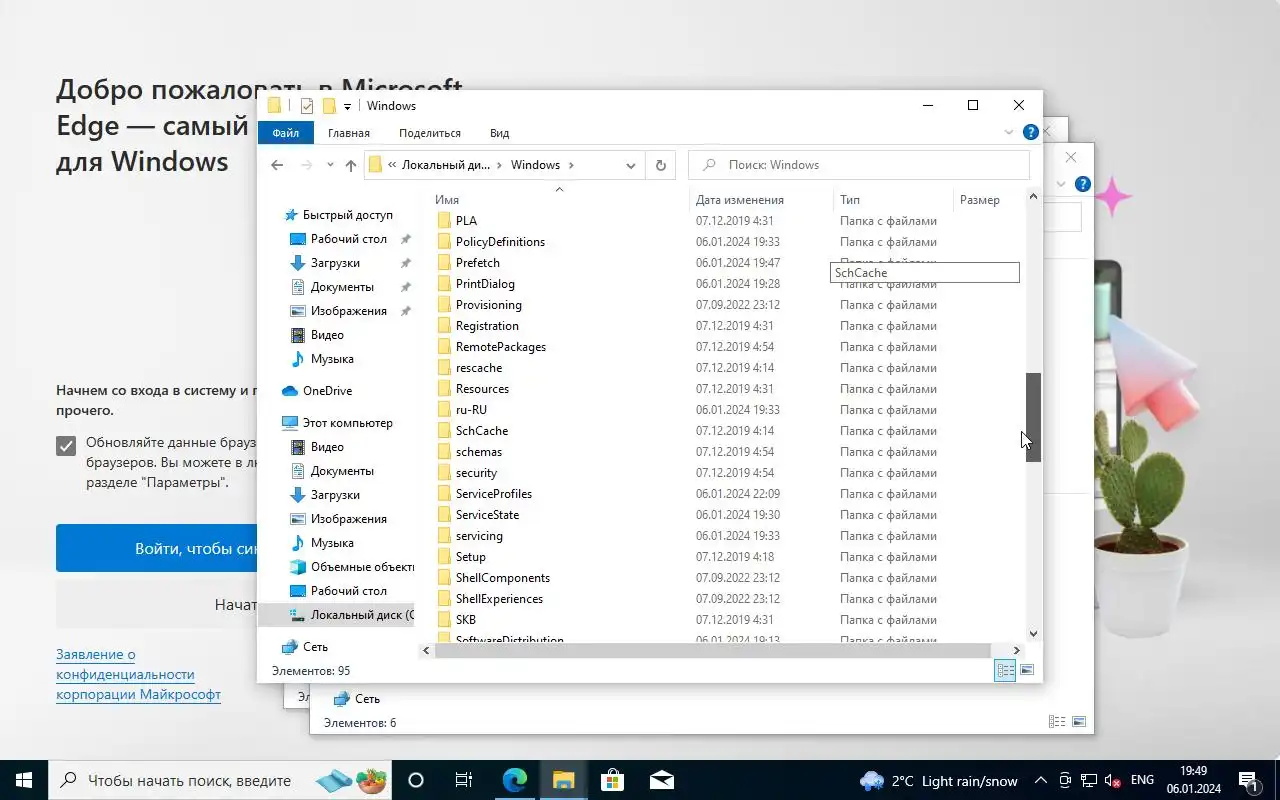Image resolution: width=1280 pixels, height=800 pixels.
Task: Open Microsoft Edge from the taskbar
Action: (514, 780)
